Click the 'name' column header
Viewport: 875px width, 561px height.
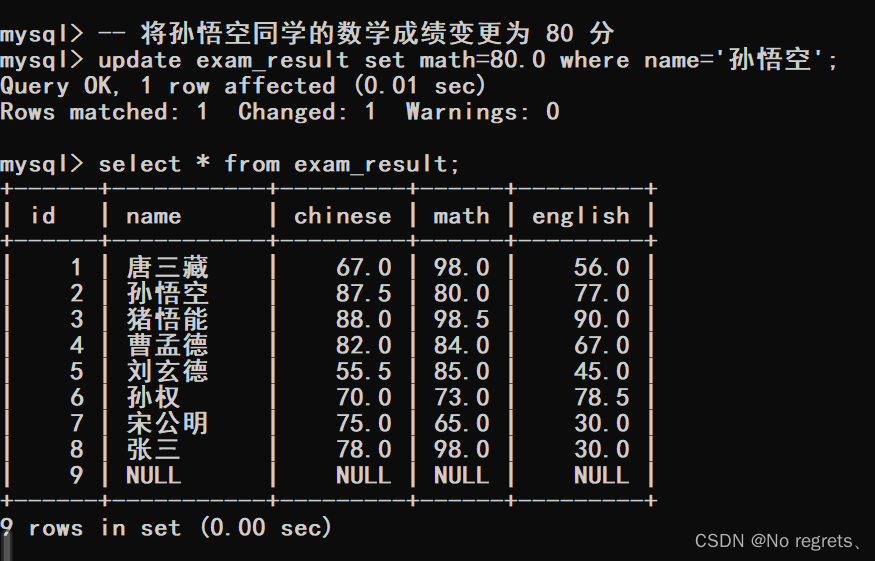click(x=154, y=217)
